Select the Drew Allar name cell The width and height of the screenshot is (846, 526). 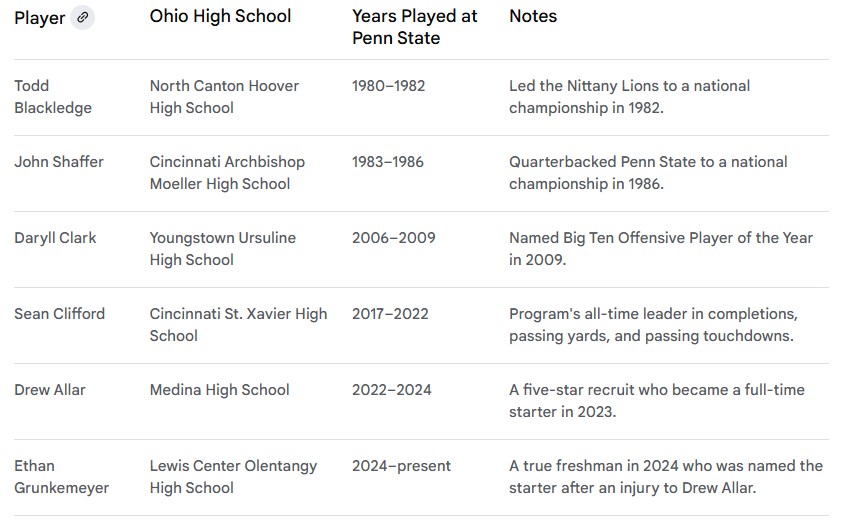pos(50,390)
